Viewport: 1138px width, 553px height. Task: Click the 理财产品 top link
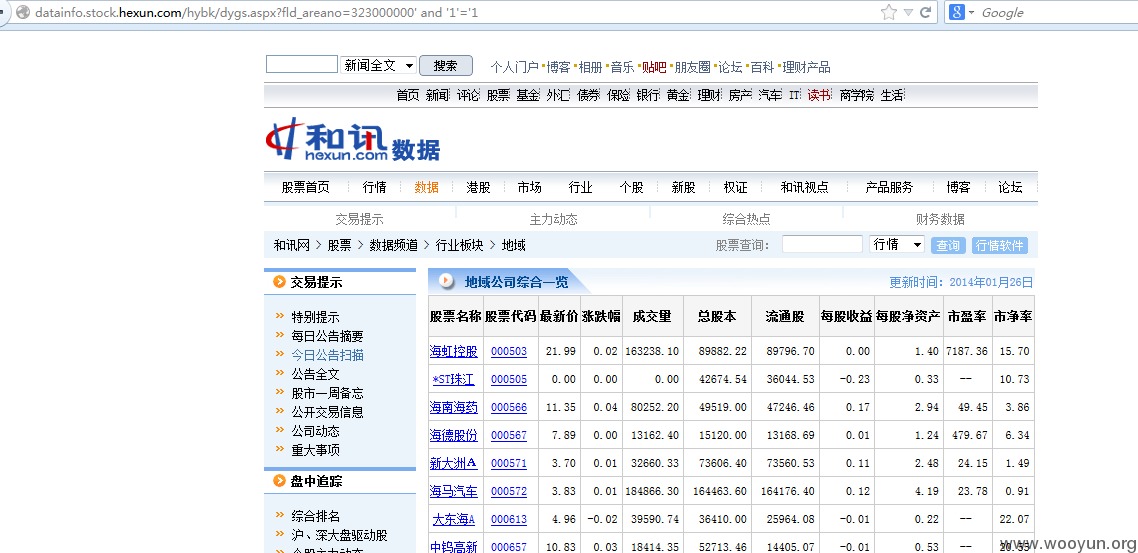click(x=806, y=67)
